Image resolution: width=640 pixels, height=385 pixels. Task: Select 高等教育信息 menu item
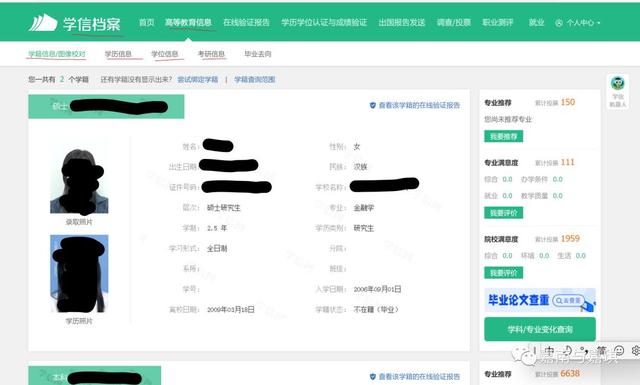[x=188, y=22]
